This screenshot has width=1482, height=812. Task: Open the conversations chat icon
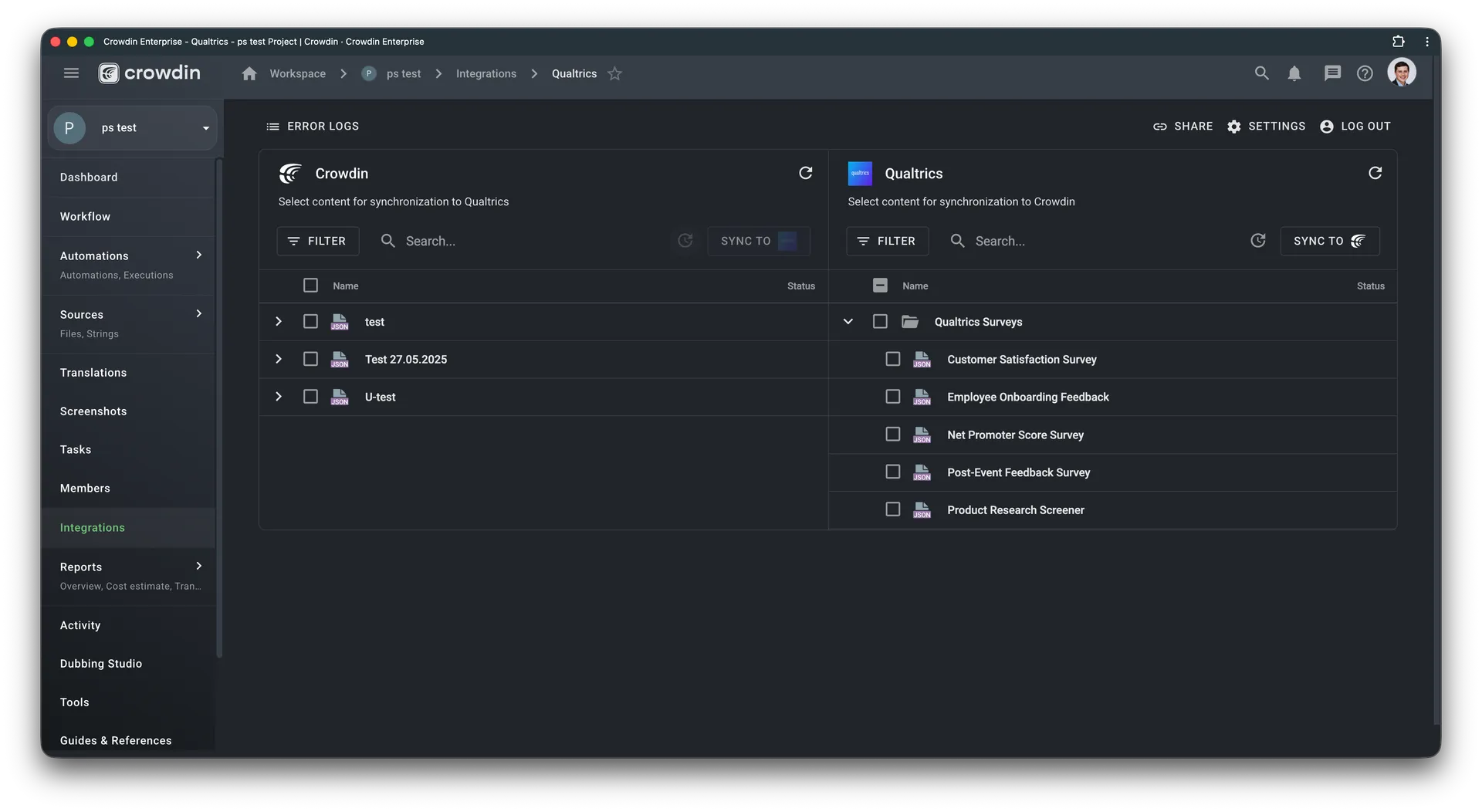coord(1331,73)
